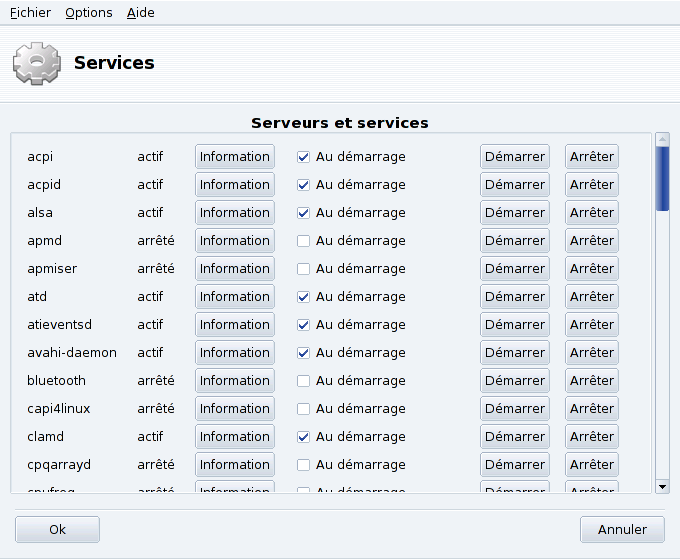Open the Fichier menu
This screenshot has width=680, height=560.
[x=30, y=13]
